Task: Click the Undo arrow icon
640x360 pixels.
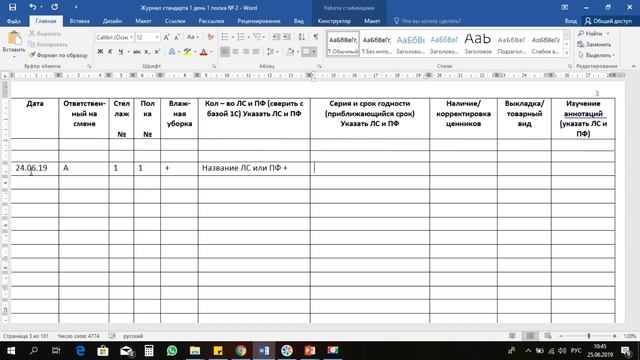Action: (x=33, y=7)
